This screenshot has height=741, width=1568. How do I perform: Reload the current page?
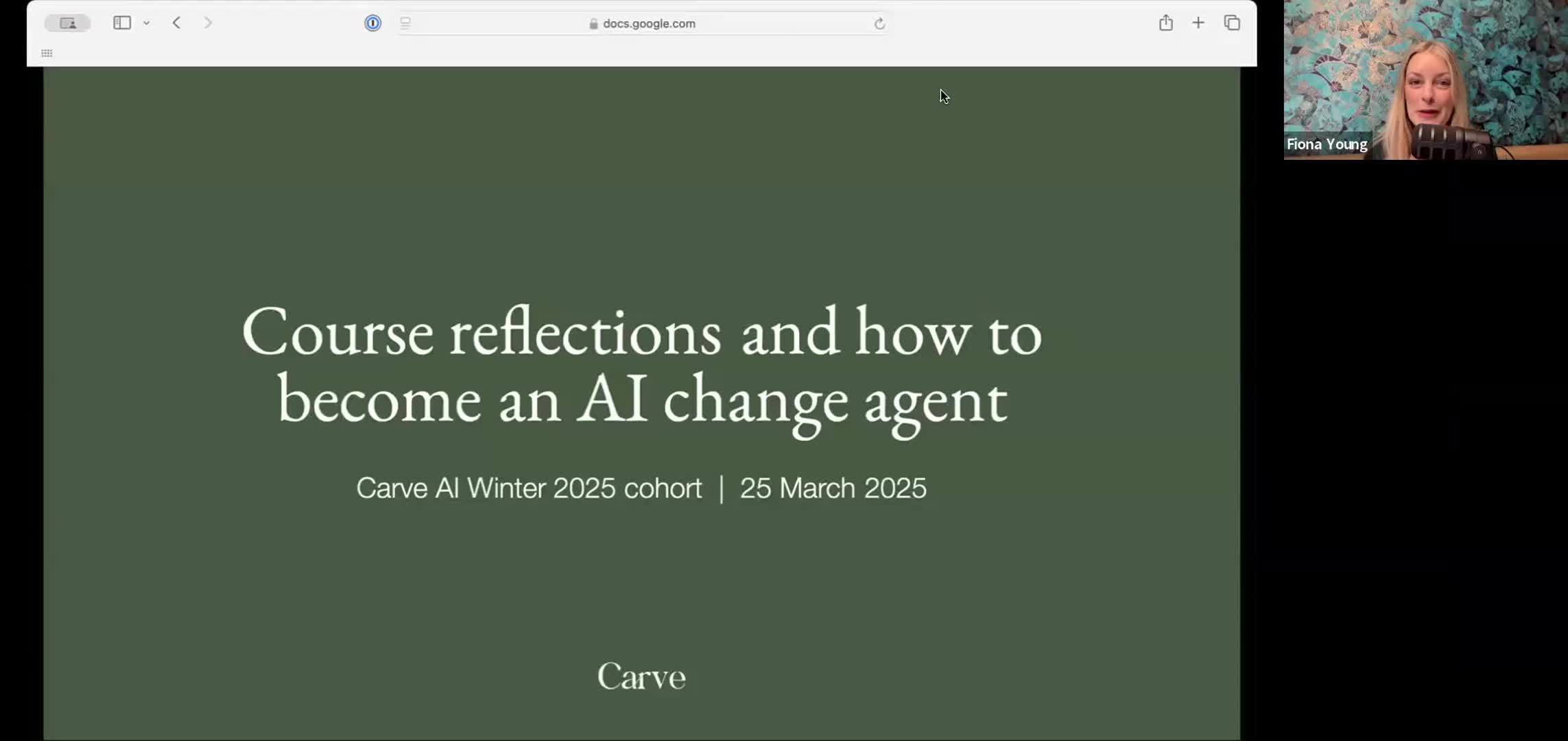click(879, 24)
